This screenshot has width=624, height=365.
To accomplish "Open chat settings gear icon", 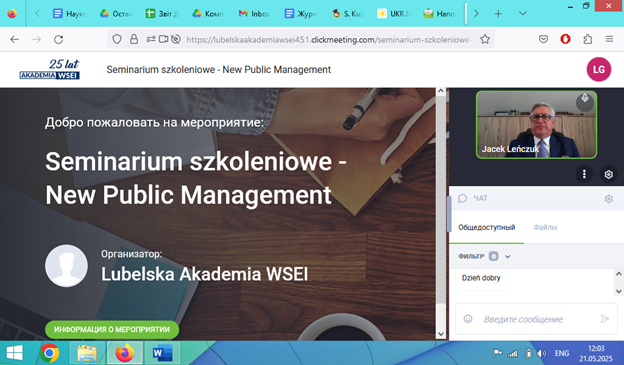I will (608, 199).
